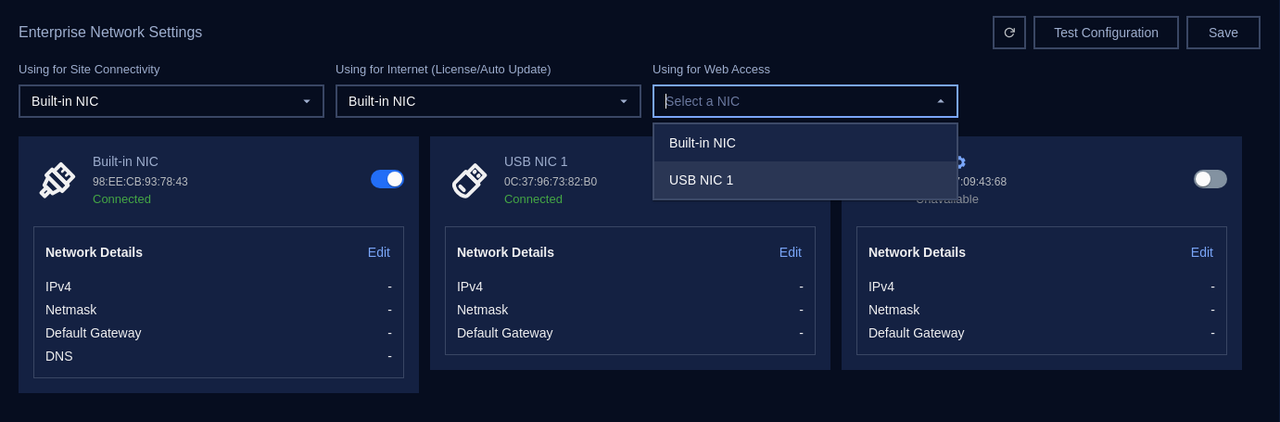
Task: Click the Default Gateway row for USB NIC 1
Action: coord(630,333)
